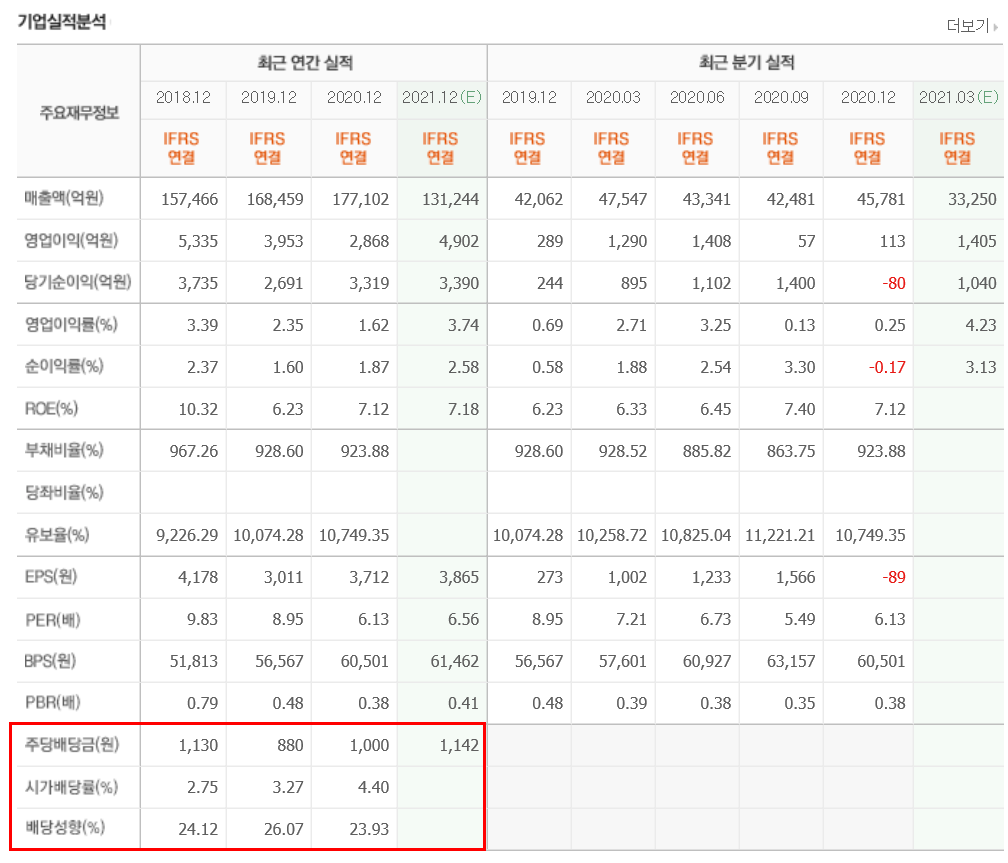Screen dimensions: 1008x863
Task: Open the 더보기 link
Action: pyautogui.click(x=968, y=26)
